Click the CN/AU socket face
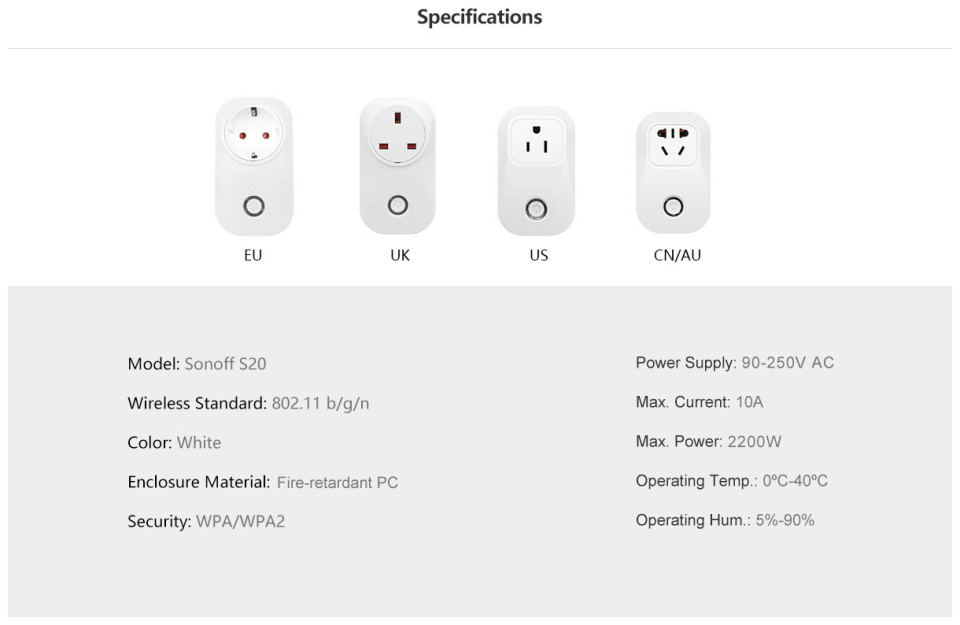 pos(673,144)
